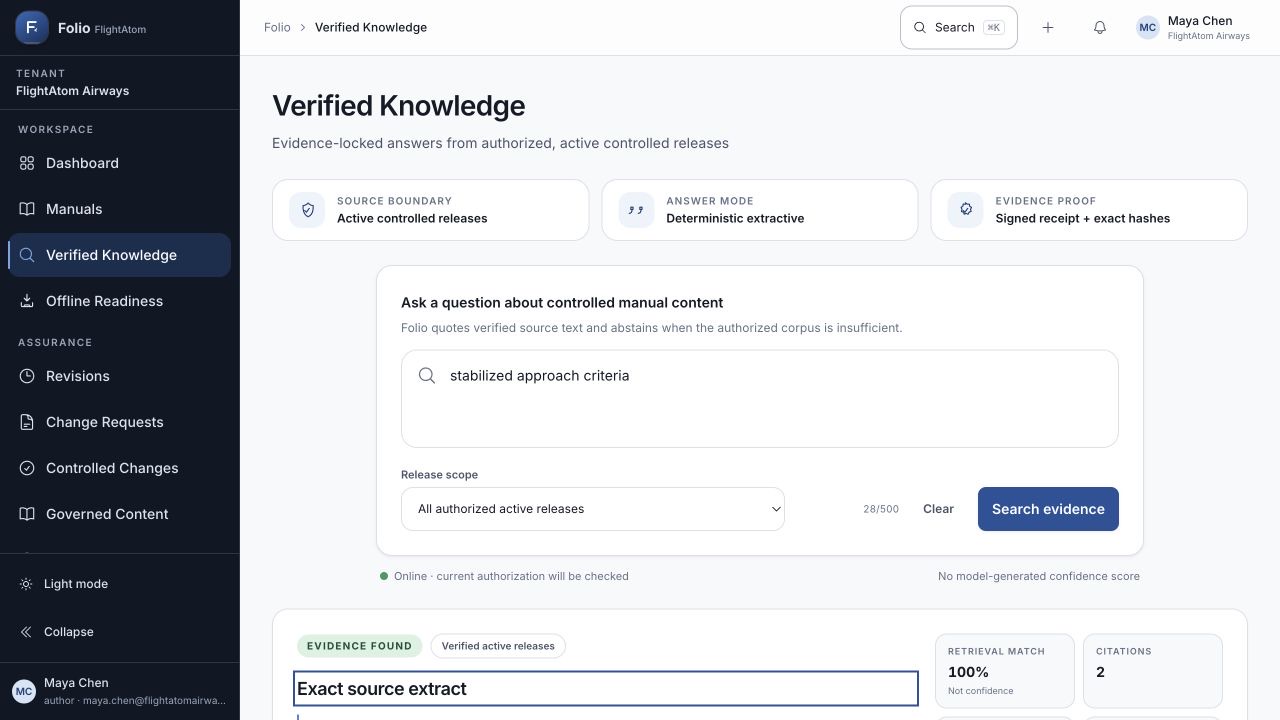The height and width of the screenshot is (720, 1280).
Task: Open the Dashboard menu item
Action: click(x=120, y=163)
